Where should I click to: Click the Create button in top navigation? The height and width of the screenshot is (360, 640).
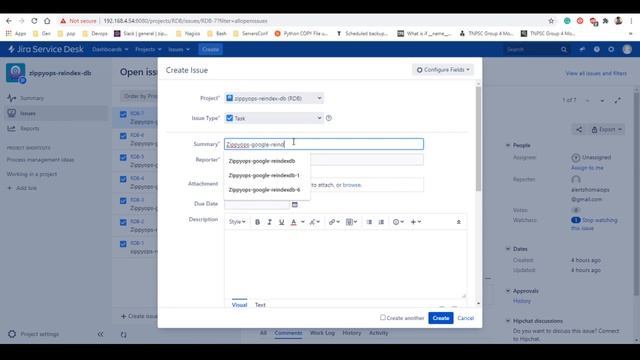click(x=211, y=49)
